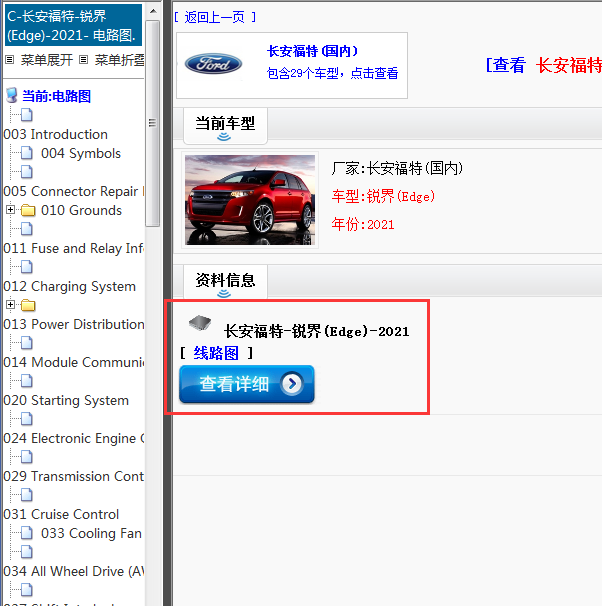
Task: Click the page icon beside 004 Symbols
Action: click(27, 153)
